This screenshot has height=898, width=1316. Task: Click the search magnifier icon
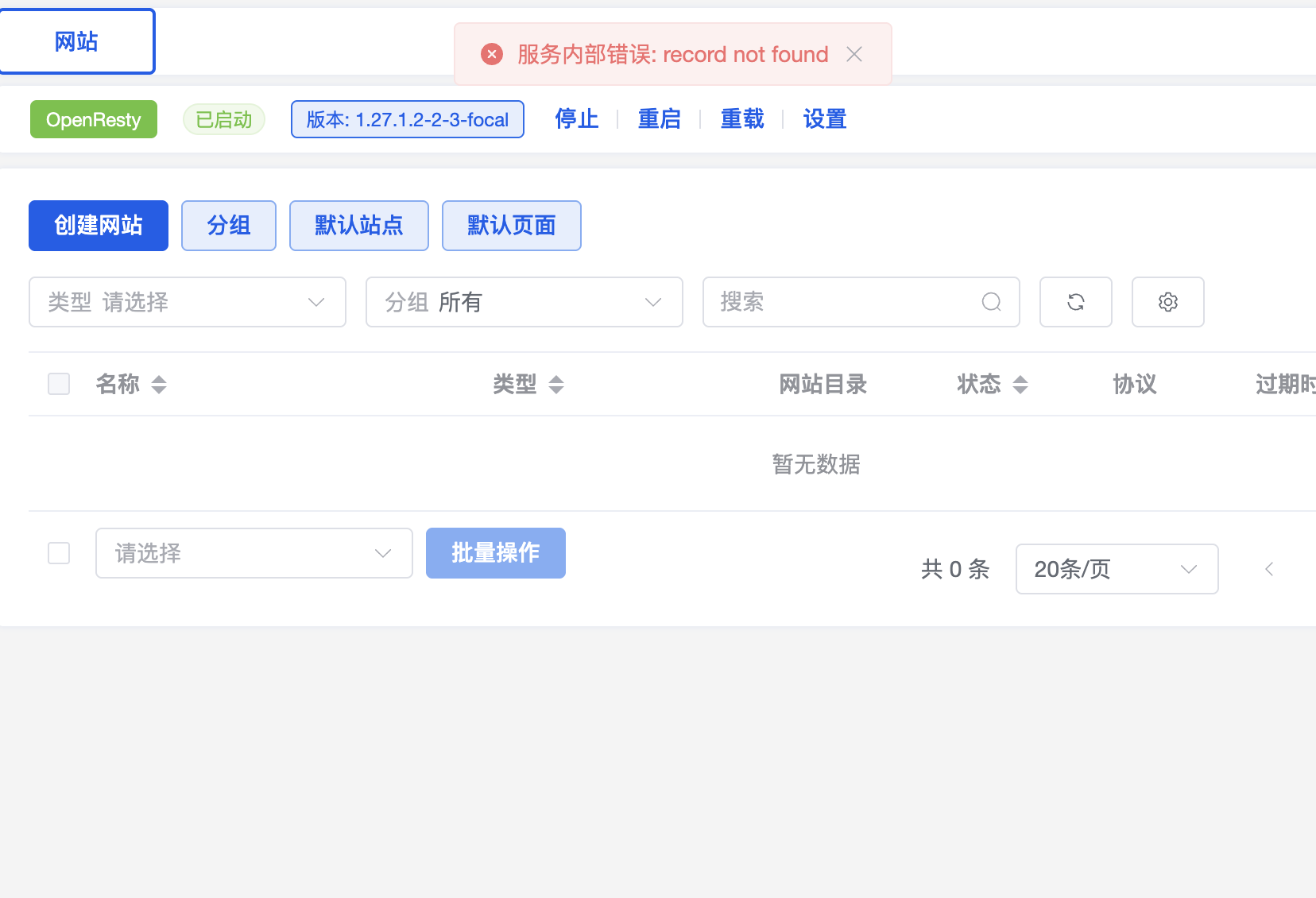[x=991, y=302]
